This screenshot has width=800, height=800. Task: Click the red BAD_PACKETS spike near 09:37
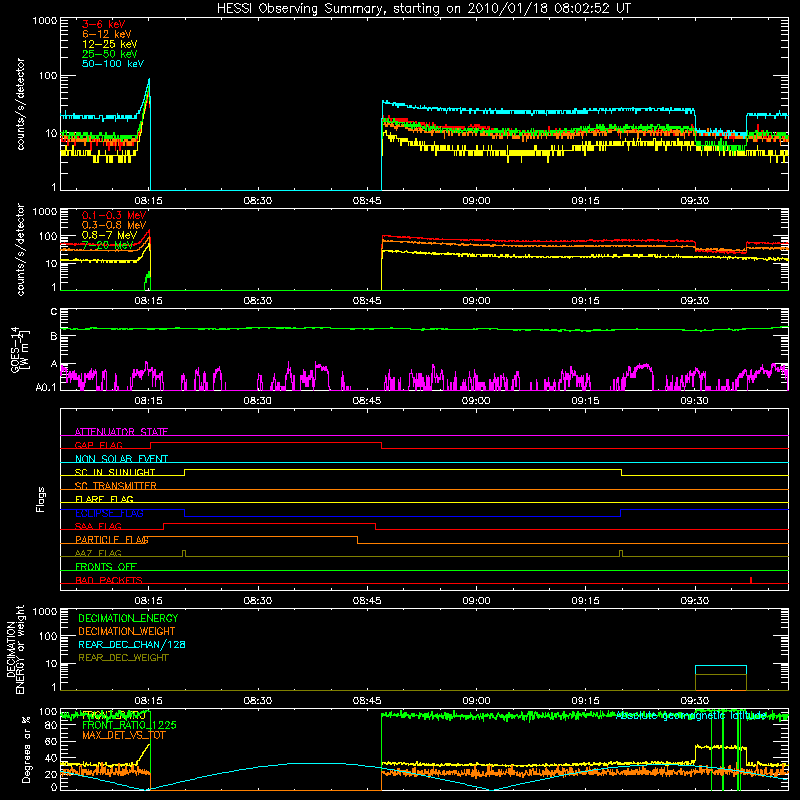tap(751, 580)
